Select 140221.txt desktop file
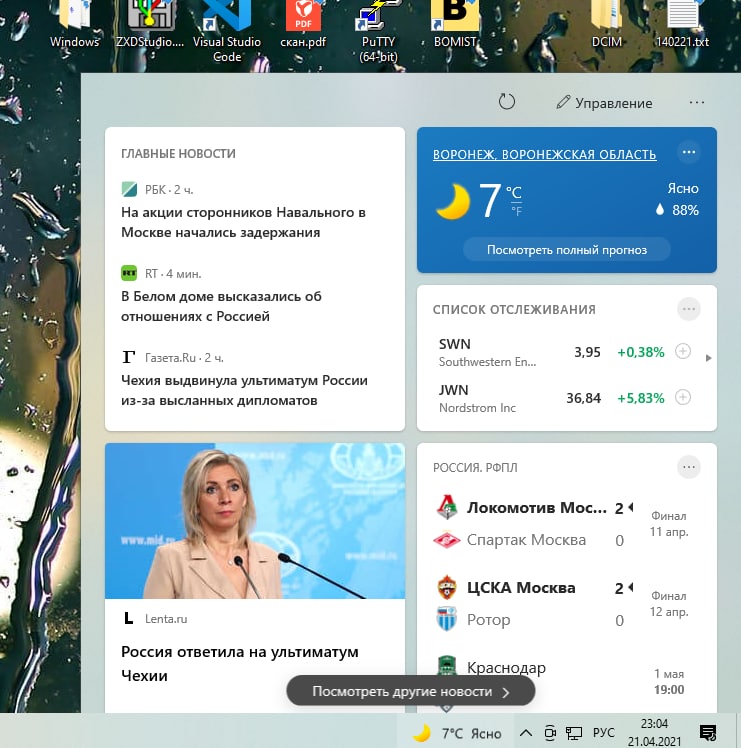The image size is (741, 748). click(682, 24)
